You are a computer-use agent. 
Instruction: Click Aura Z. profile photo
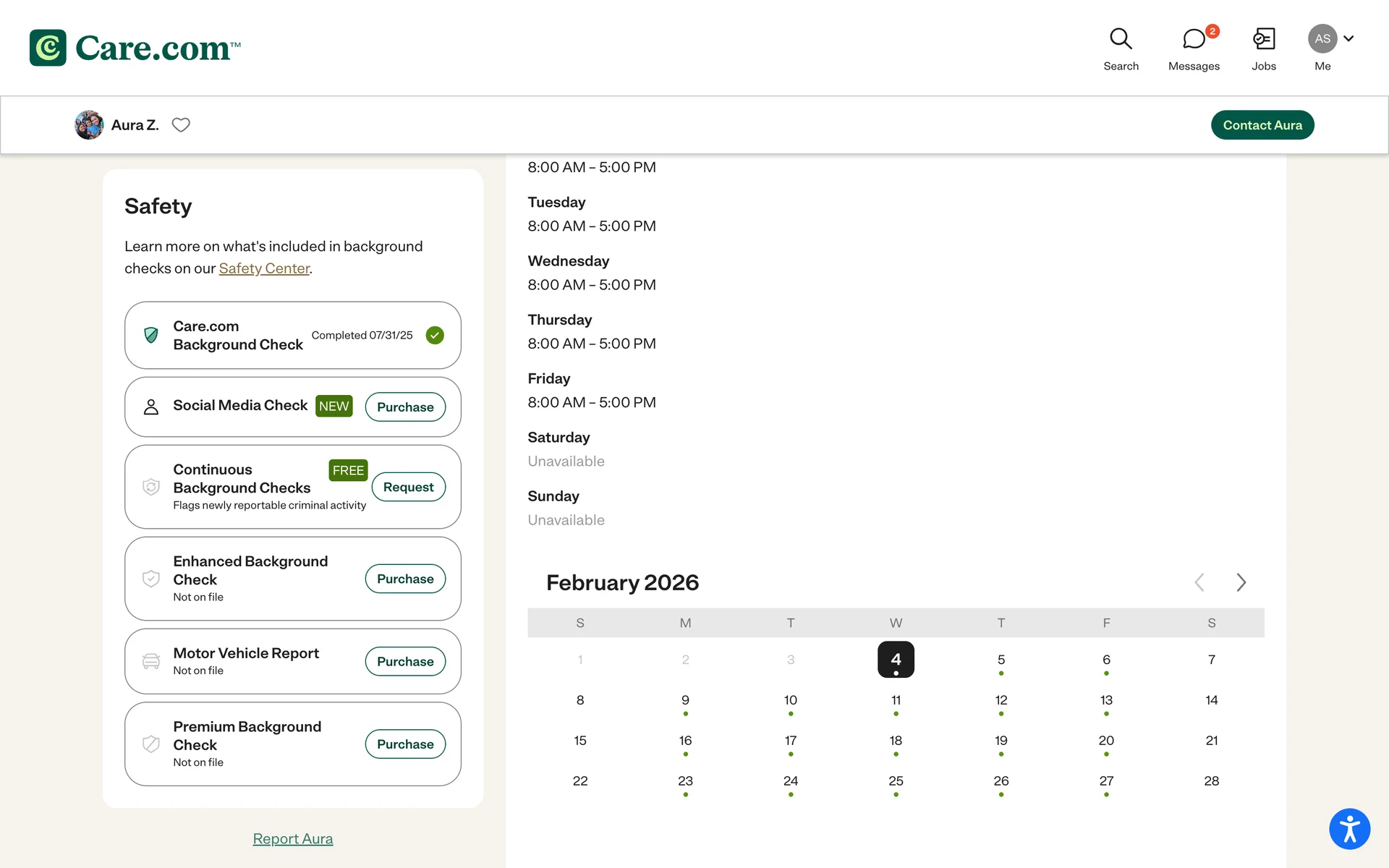pos(89,125)
